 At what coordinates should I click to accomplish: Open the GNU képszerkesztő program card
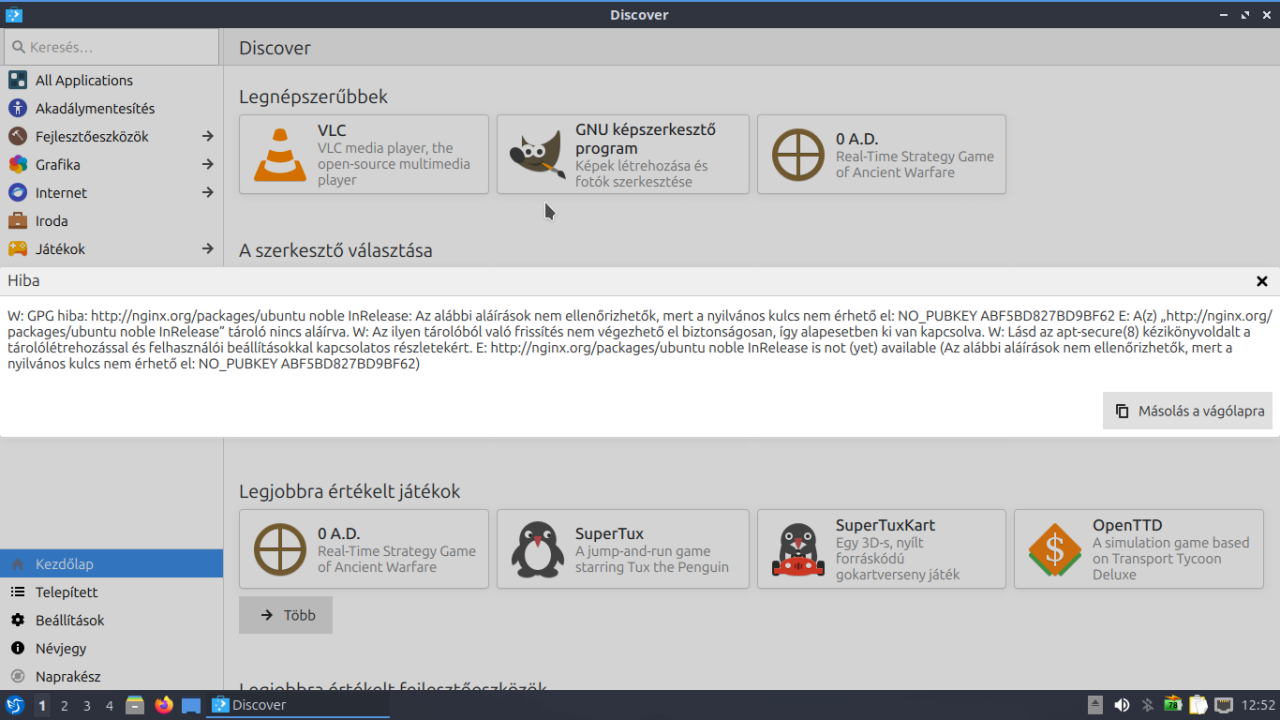click(623, 154)
